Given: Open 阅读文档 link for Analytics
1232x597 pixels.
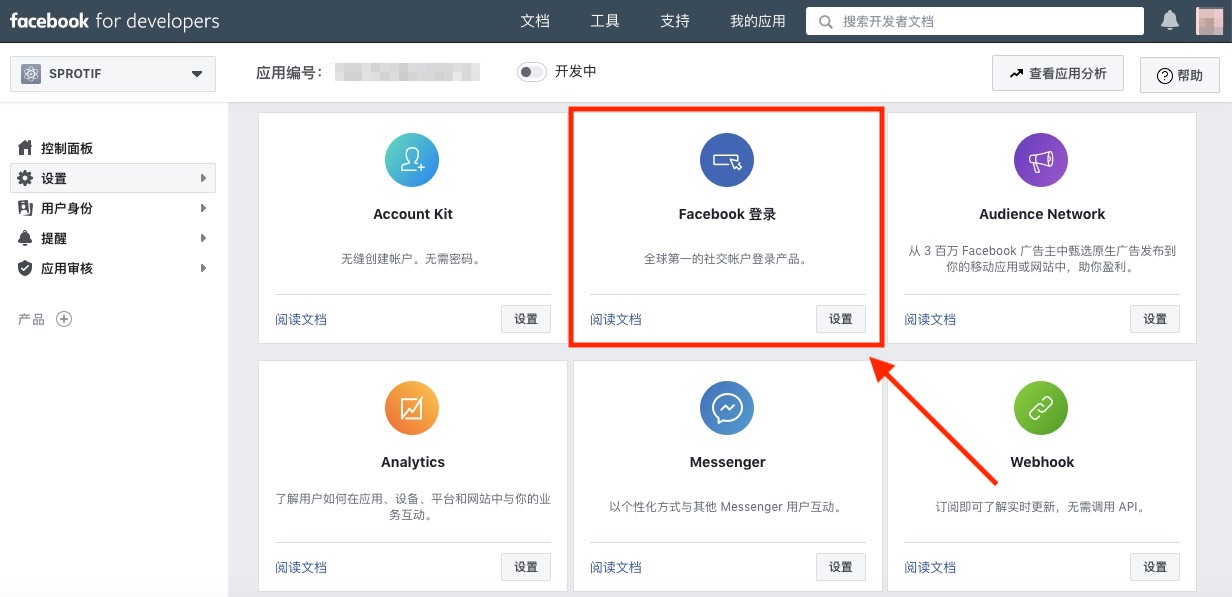Looking at the screenshot, I should click(301, 568).
